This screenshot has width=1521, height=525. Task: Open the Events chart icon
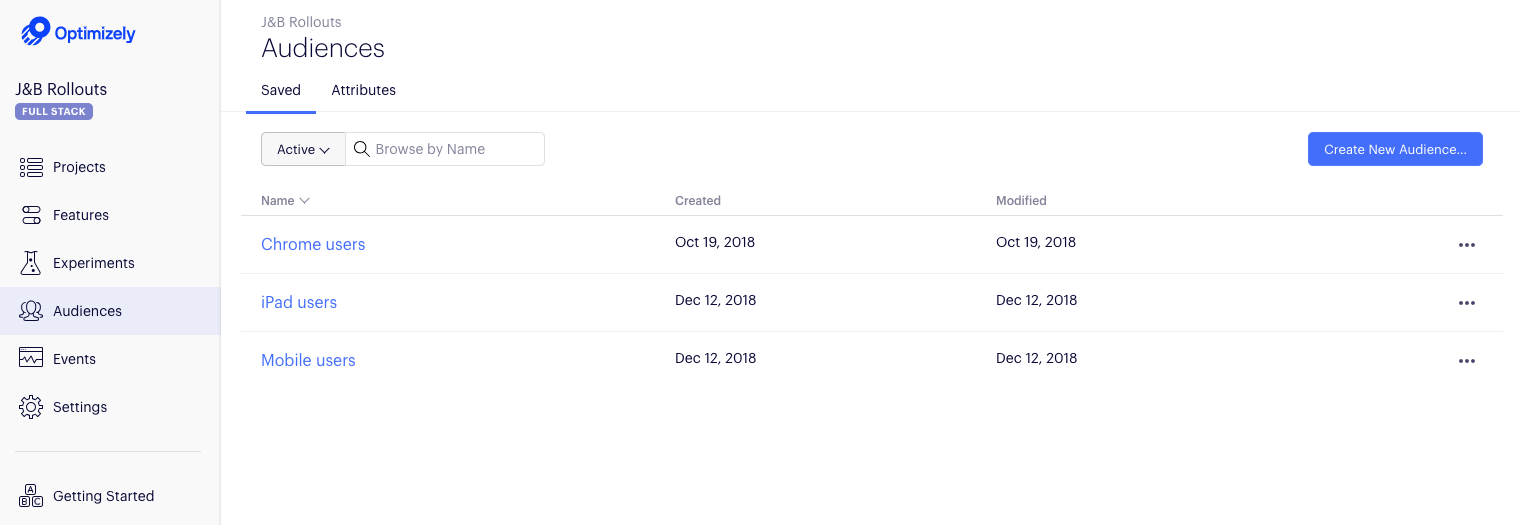point(31,359)
